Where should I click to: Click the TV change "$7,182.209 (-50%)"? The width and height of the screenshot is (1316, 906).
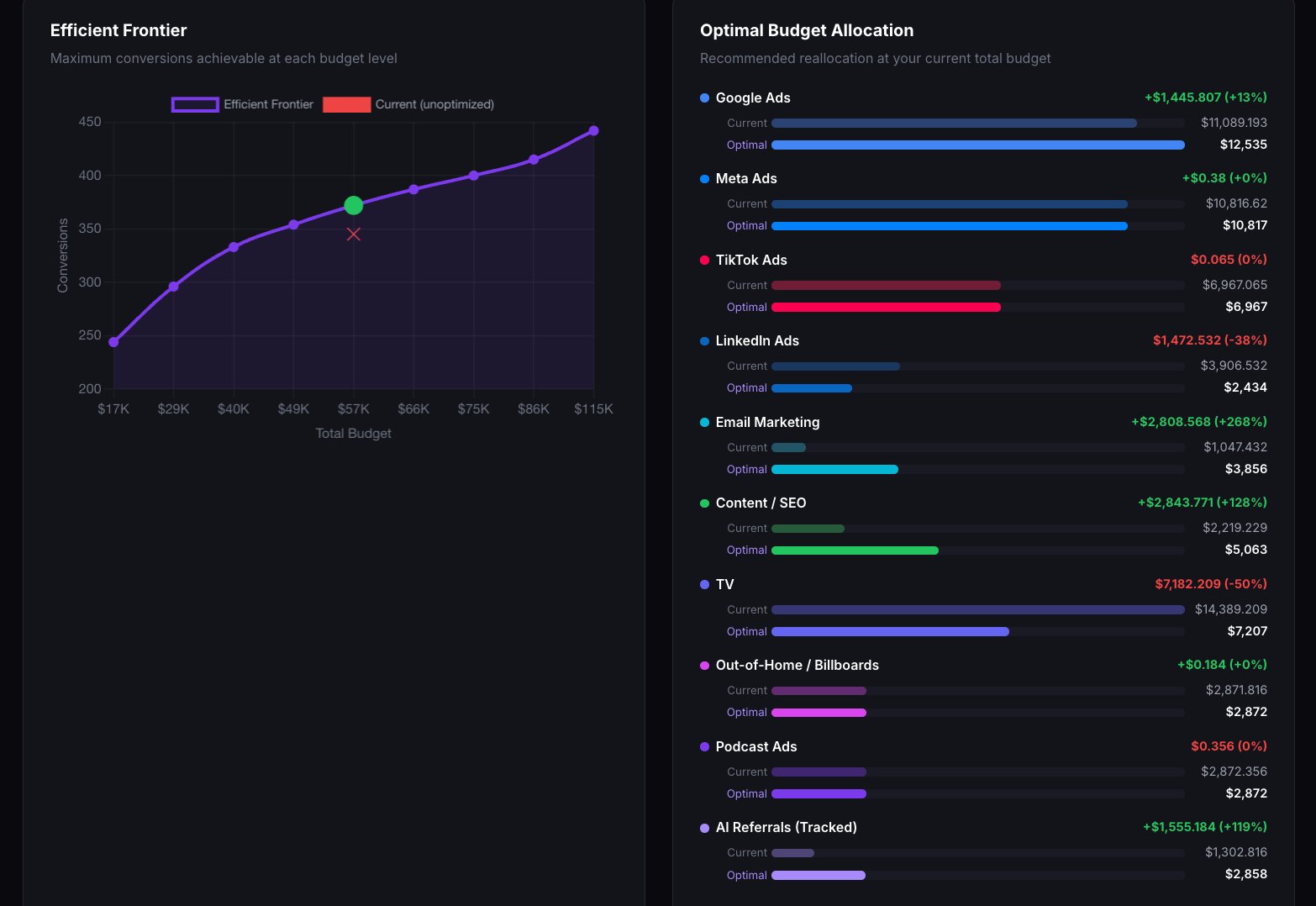pos(1211,584)
